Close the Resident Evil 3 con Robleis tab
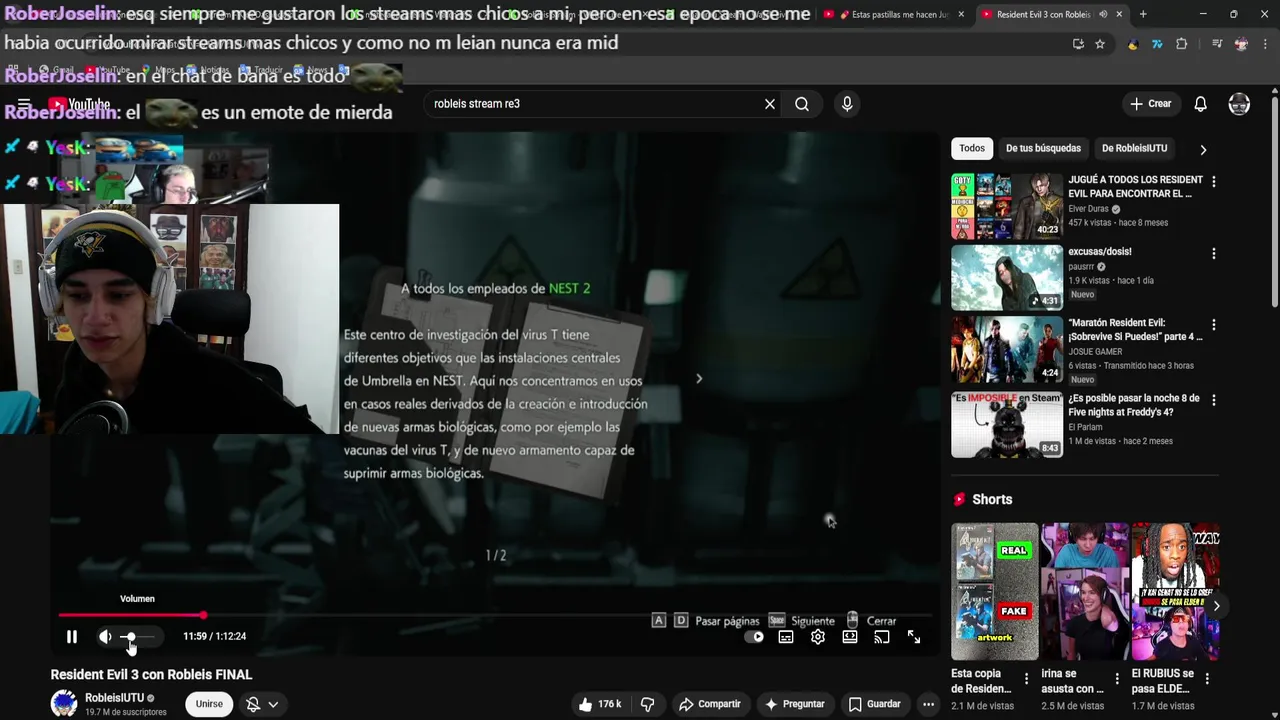This screenshot has width=1280, height=720. (1119, 15)
